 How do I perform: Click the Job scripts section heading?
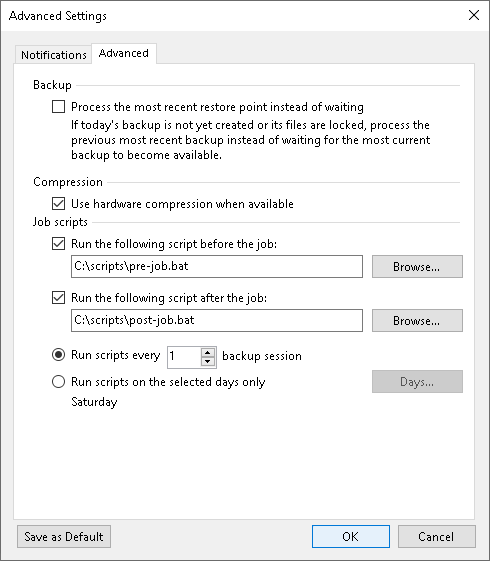coord(60,222)
